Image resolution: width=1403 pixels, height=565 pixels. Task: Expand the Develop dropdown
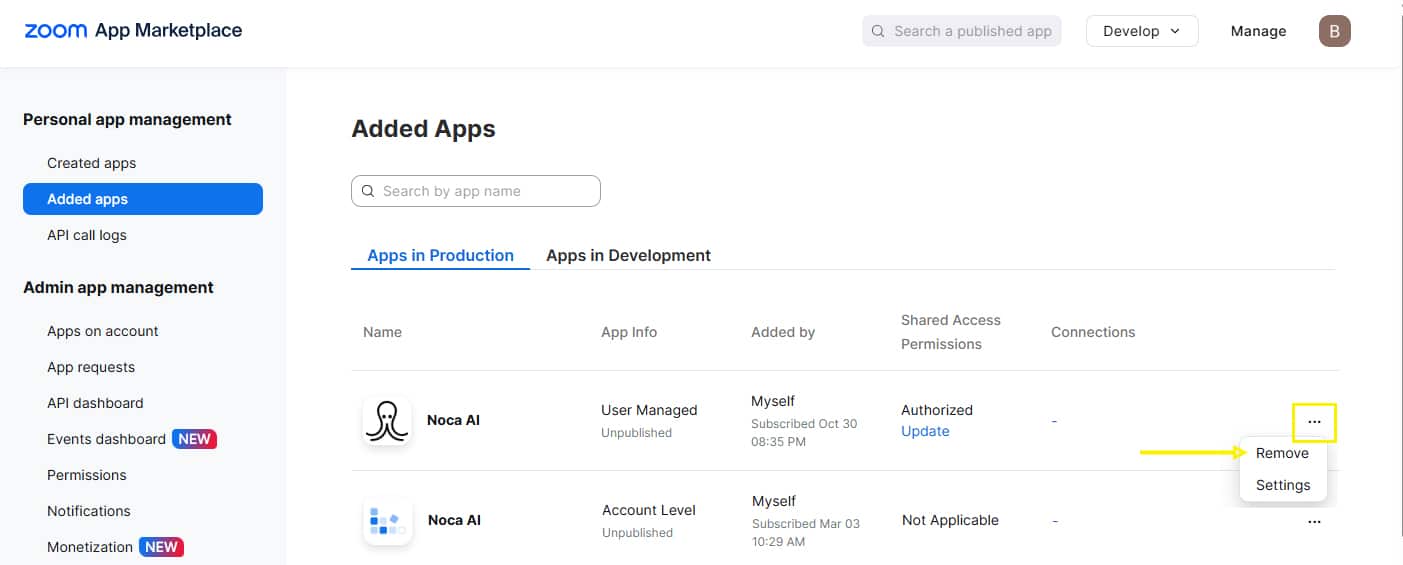(x=1141, y=31)
